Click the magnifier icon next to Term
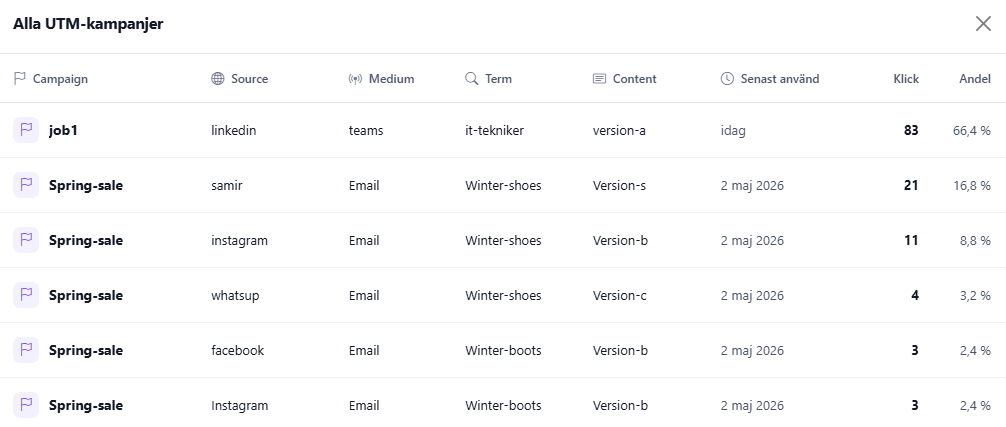Viewport: 1006px width, 427px height. pos(472,79)
